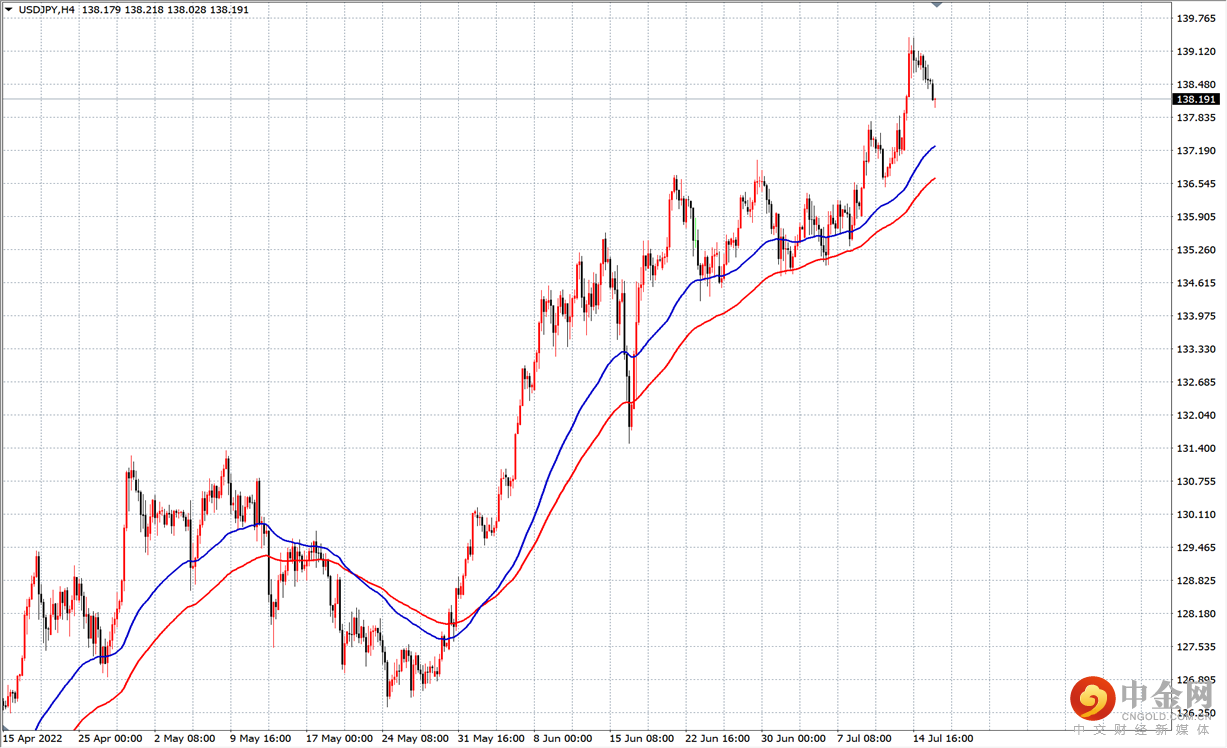Click the 9 May 16:00 time label
1227x748 pixels.
[x=260, y=738]
